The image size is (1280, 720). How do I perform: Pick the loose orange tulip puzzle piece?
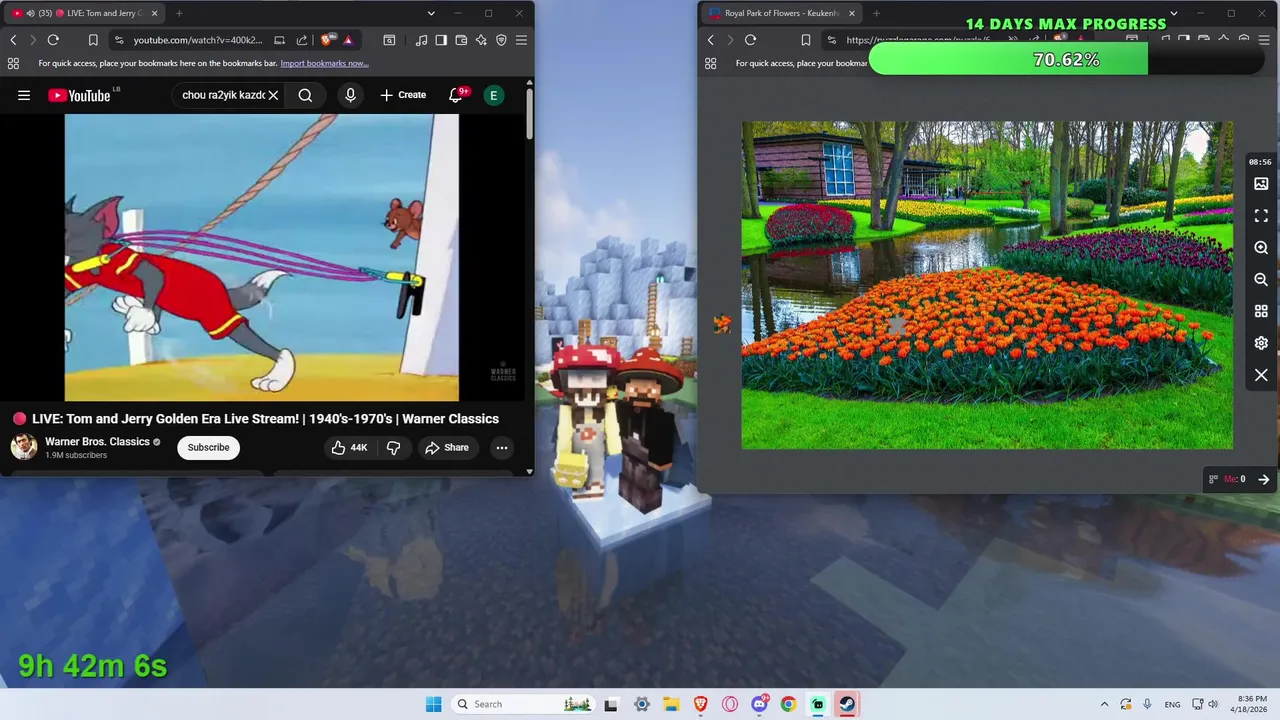coord(722,323)
